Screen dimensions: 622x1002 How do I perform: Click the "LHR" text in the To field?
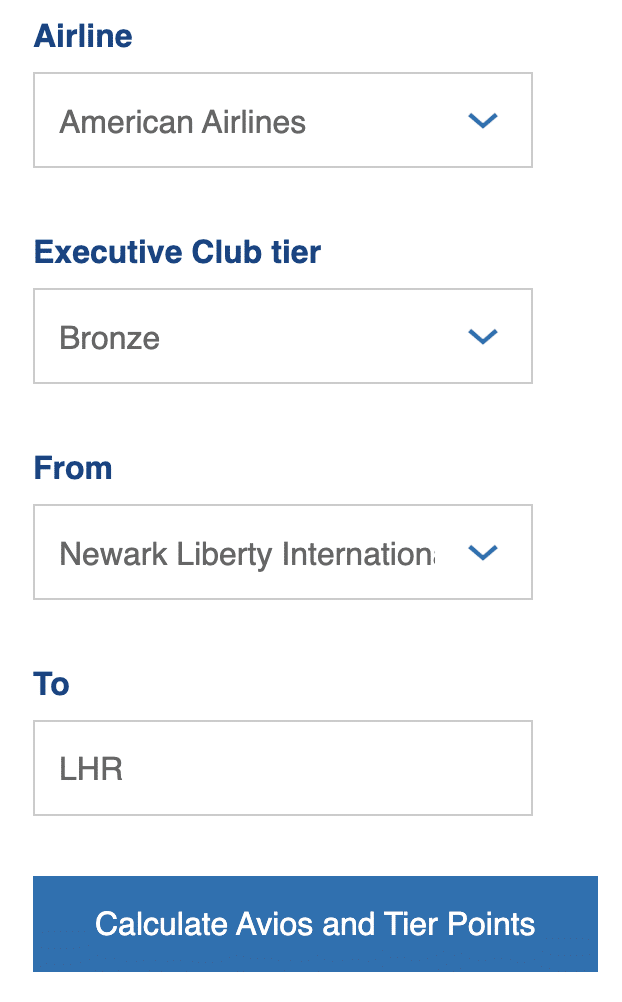(x=91, y=769)
